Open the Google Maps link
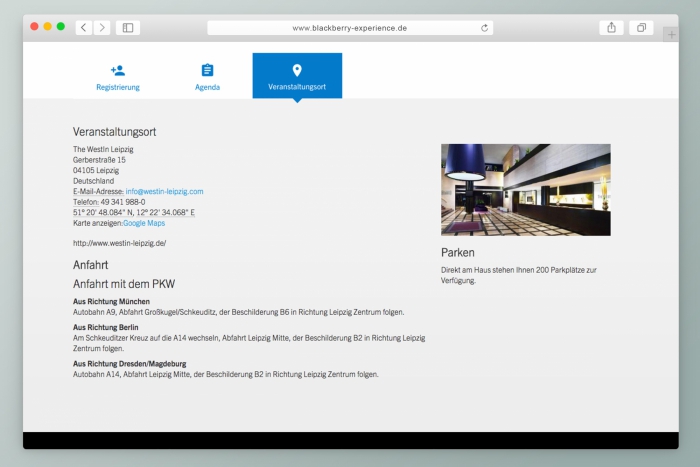This screenshot has height=467, width=700. click(x=144, y=223)
